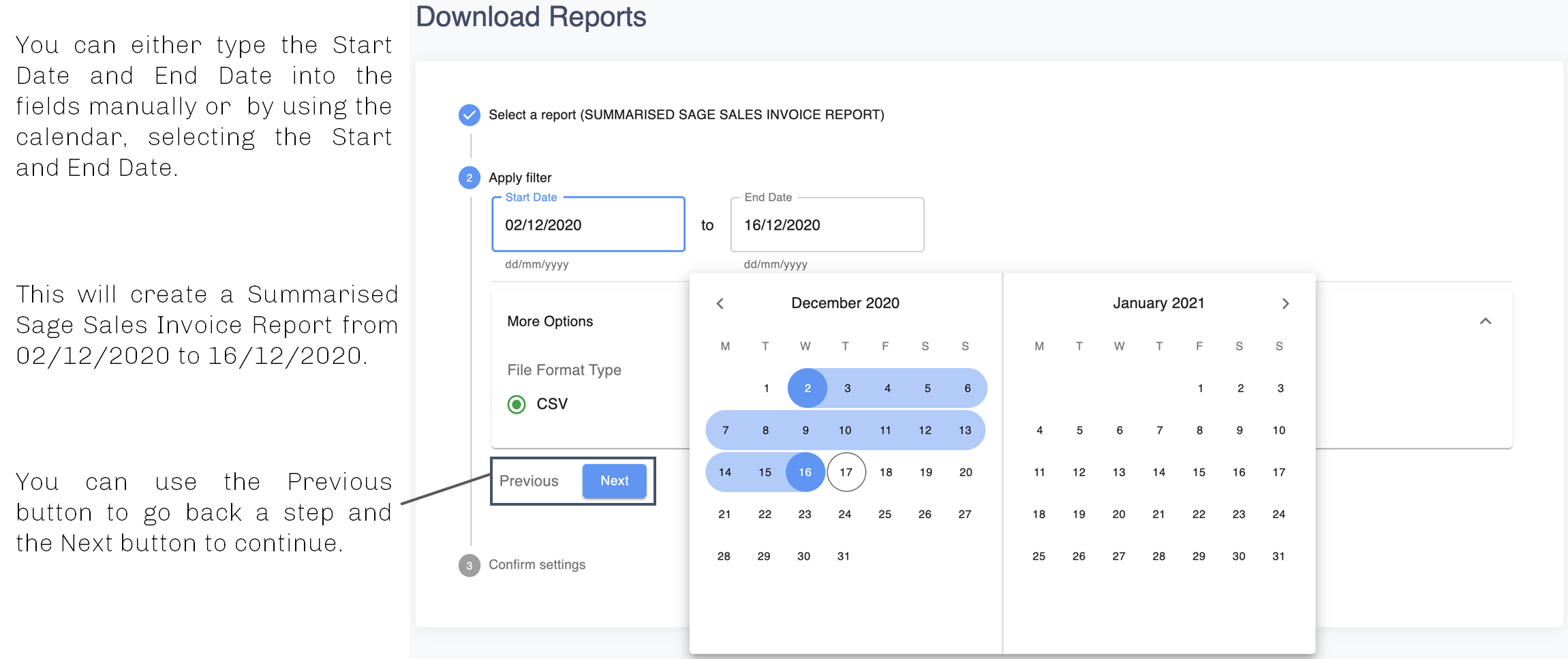Select December 7 in the calendar

click(725, 430)
